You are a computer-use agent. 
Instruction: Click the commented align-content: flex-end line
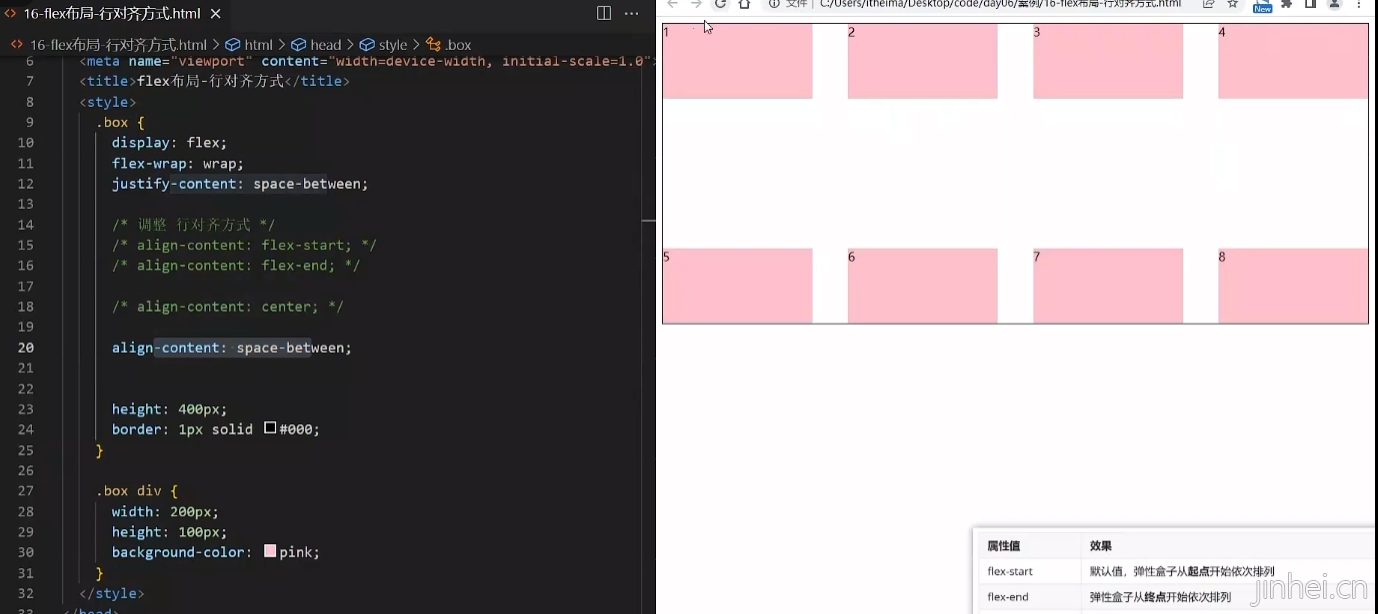236,266
